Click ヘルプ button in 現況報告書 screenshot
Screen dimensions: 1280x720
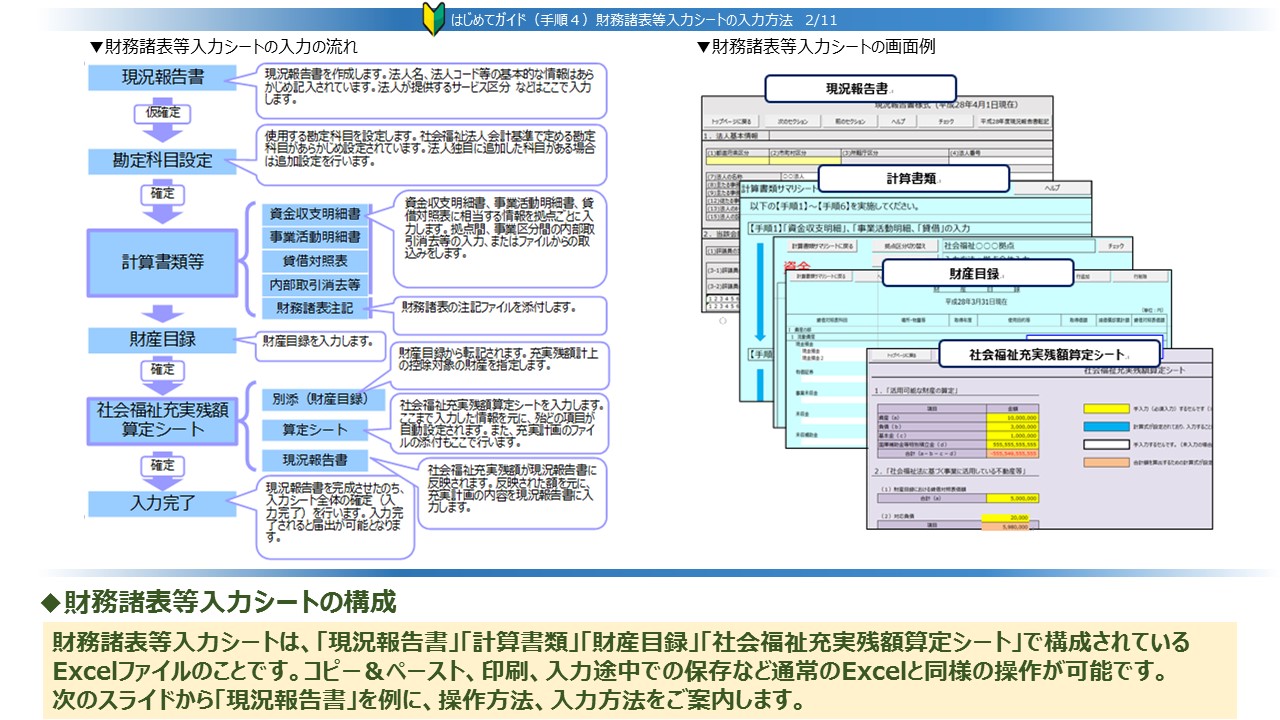click(899, 121)
